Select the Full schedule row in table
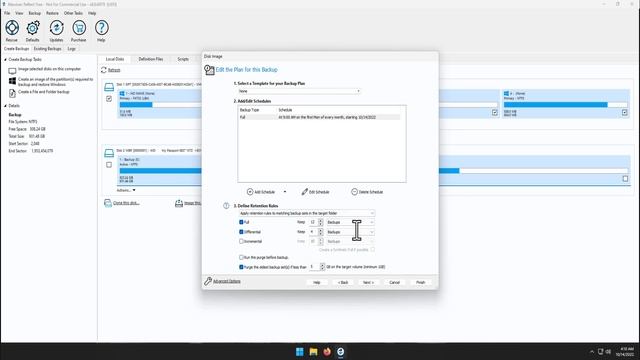The width and height of the screenshot is (640, 360). pos(320,117)
